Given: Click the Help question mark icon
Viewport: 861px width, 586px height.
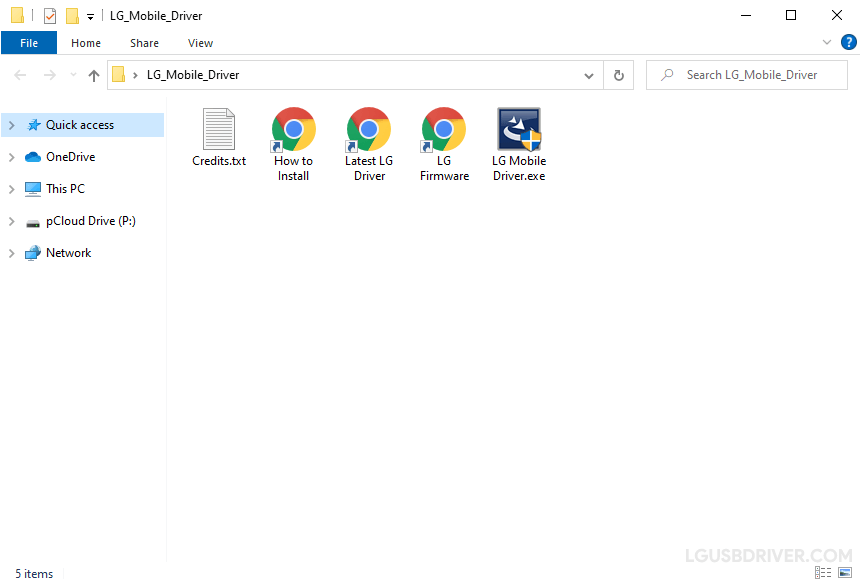Looking at the screenshot, I should point(849,42).
